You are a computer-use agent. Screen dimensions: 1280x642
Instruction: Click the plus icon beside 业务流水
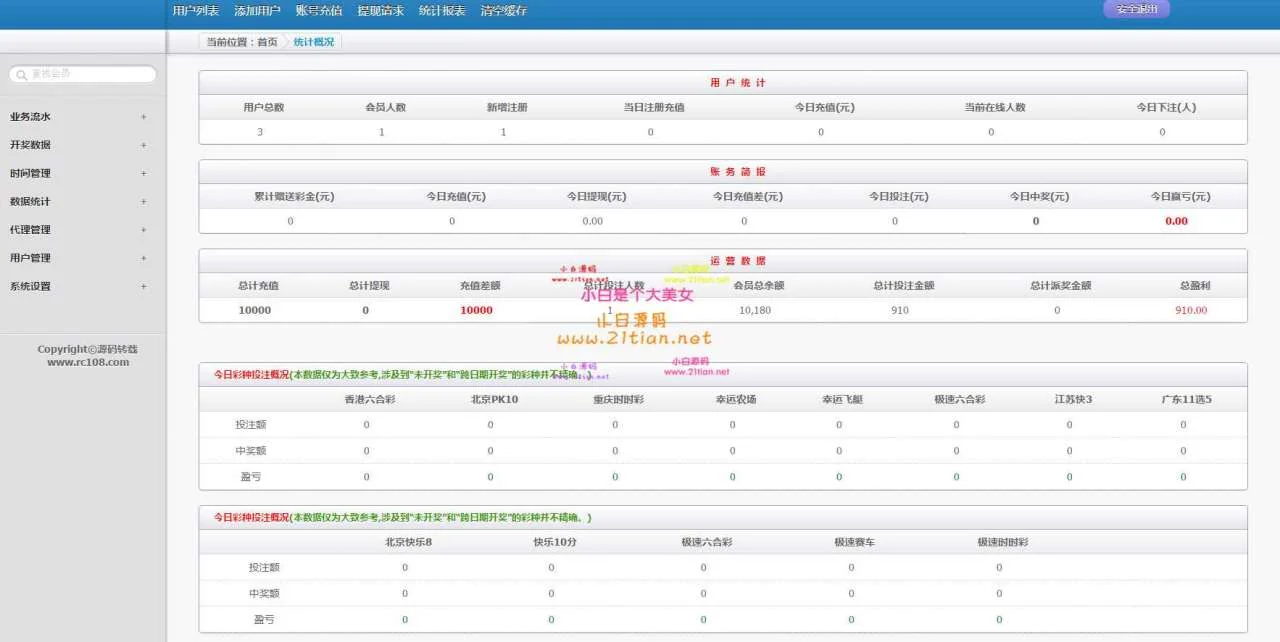(143, 117)
